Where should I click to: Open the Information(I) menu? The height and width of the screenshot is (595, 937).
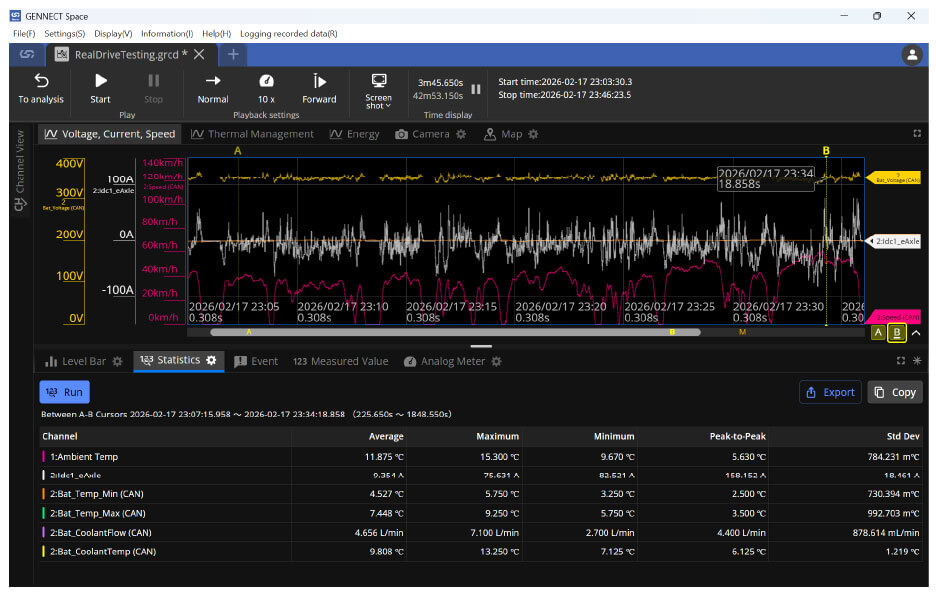click(x=167, y=33)
